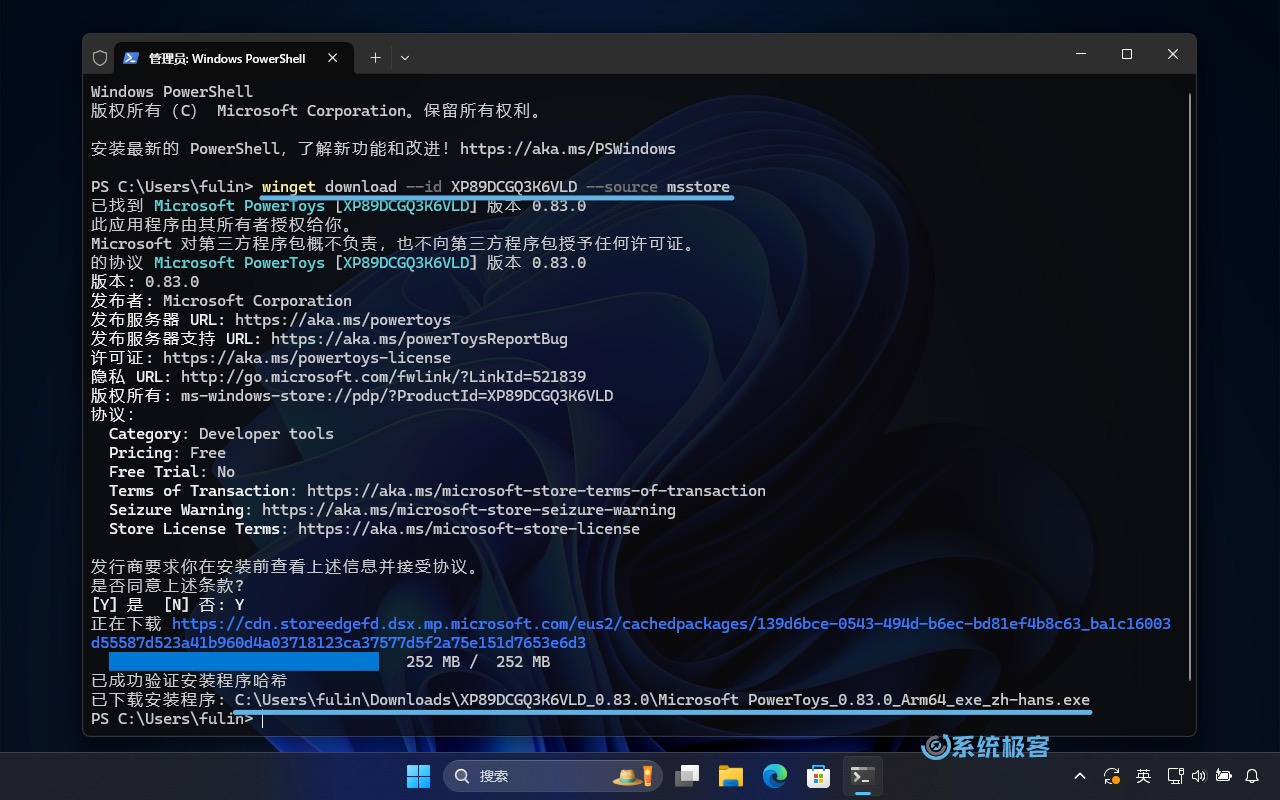Click the 'Category: Developer tools' line

coord(221,434)
